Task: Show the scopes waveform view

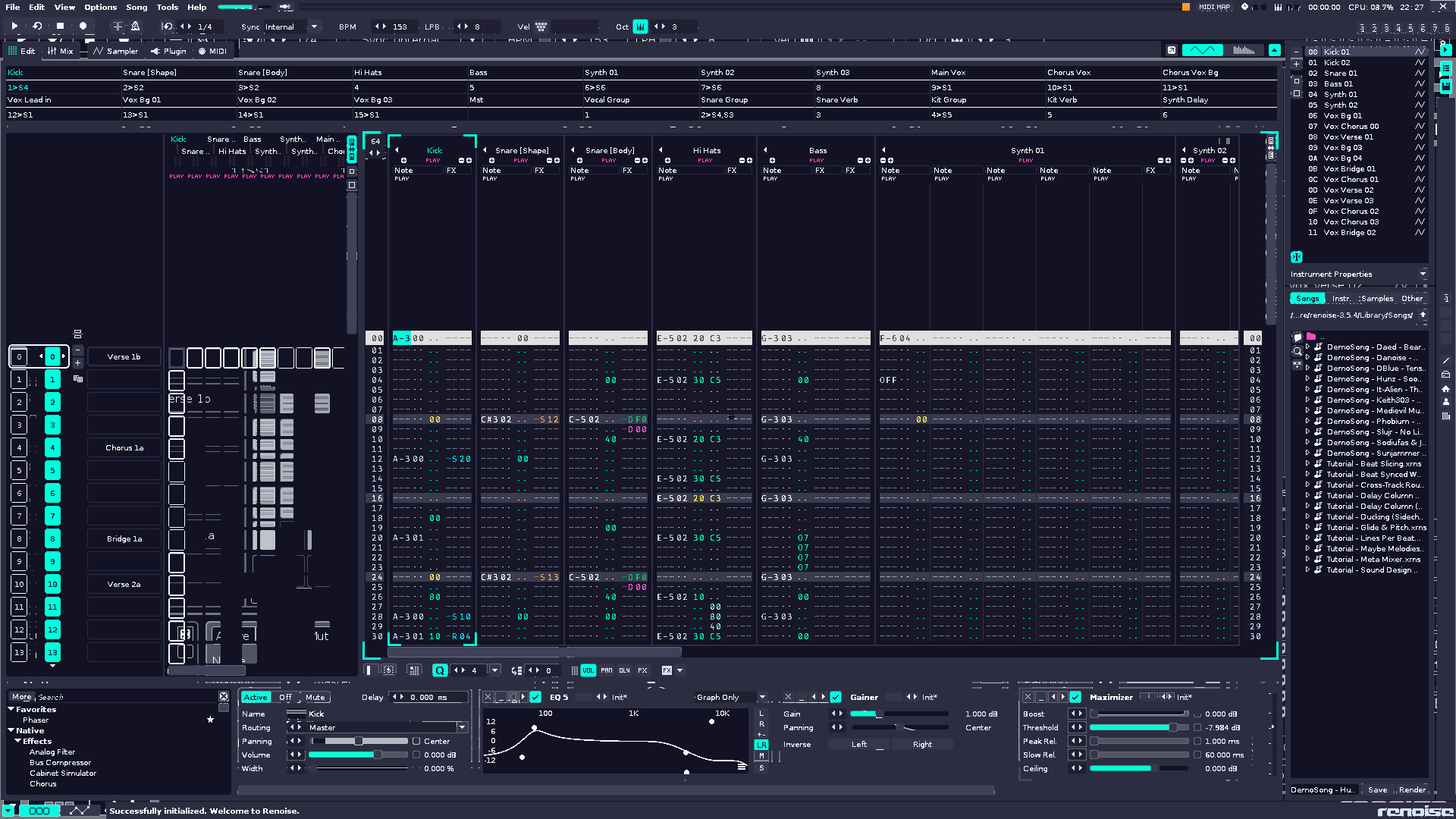Action: click(x=1203, y=50)
